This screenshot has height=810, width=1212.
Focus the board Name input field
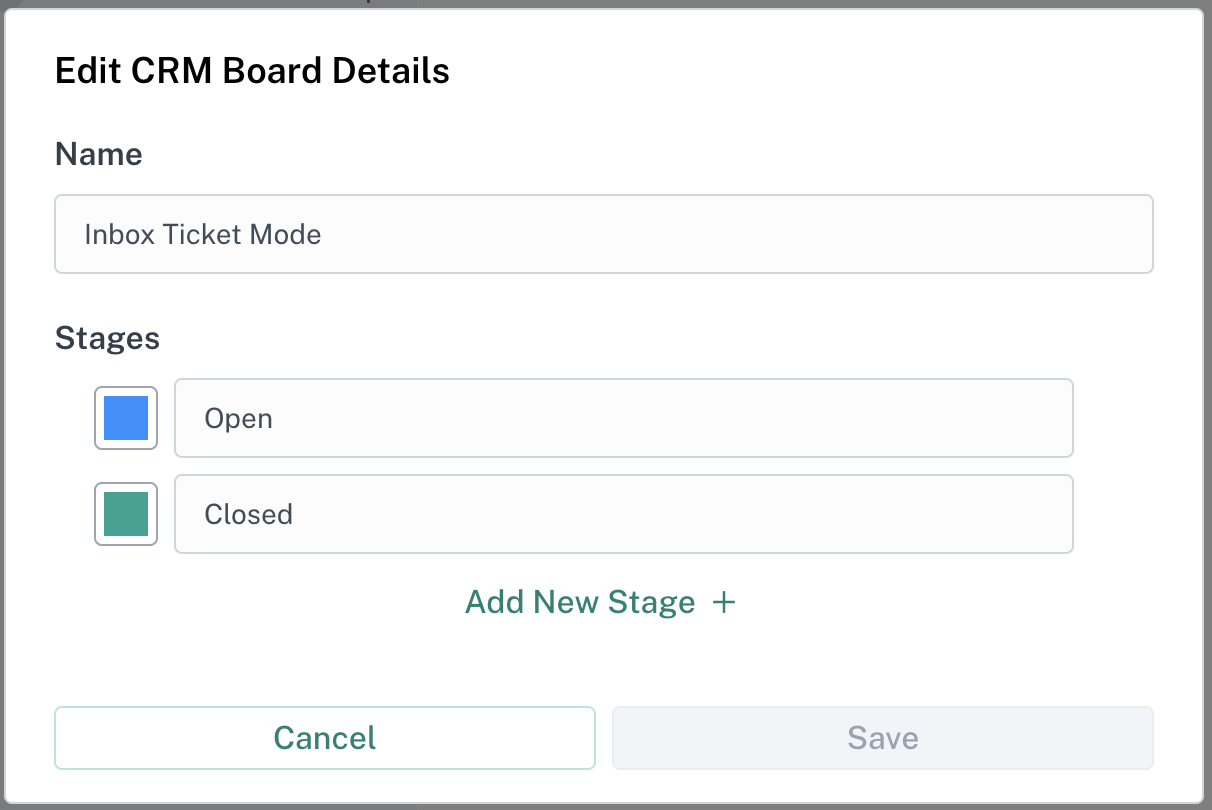coord(603,234)
